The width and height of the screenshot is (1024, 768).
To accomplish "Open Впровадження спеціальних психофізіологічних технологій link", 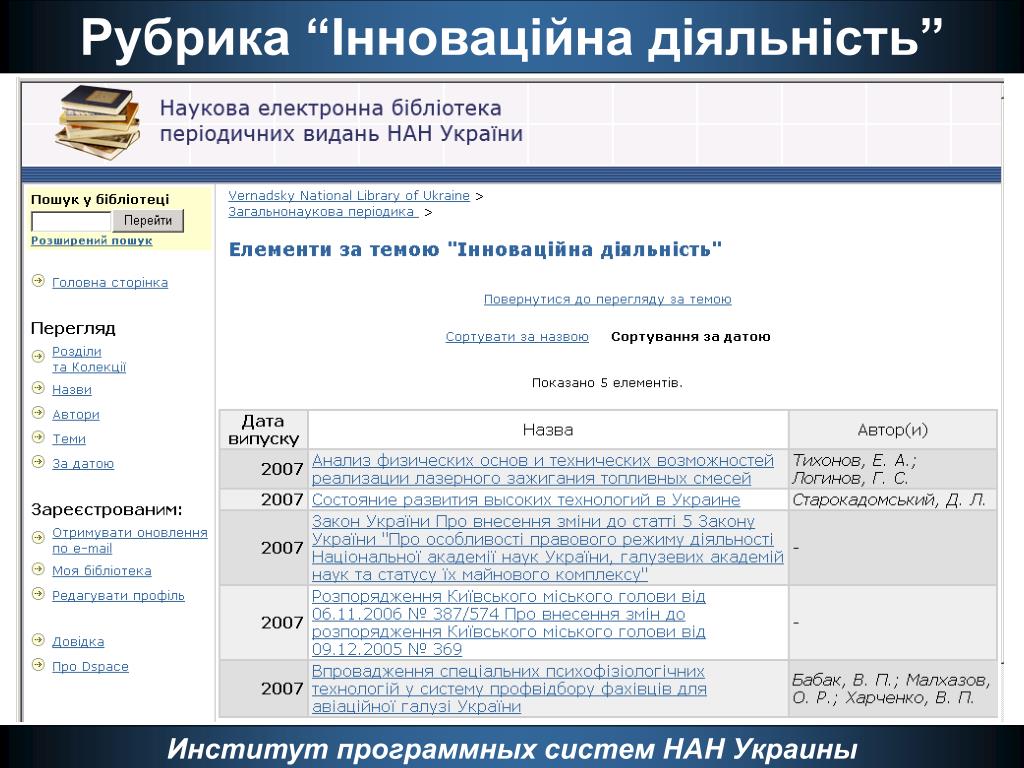I will point(509,689).
